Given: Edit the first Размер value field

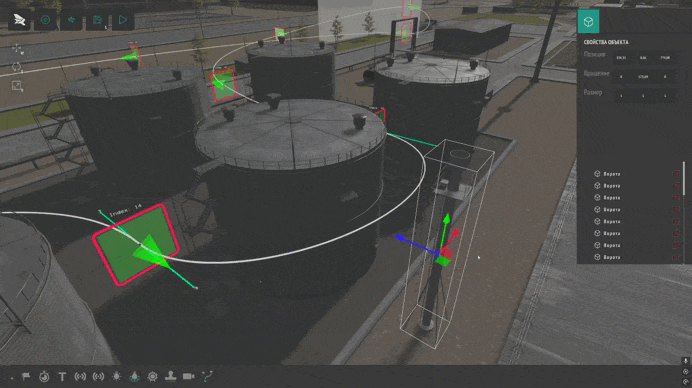Looking at the screenshot, I should pyautogui.click(x=621, y=96).
